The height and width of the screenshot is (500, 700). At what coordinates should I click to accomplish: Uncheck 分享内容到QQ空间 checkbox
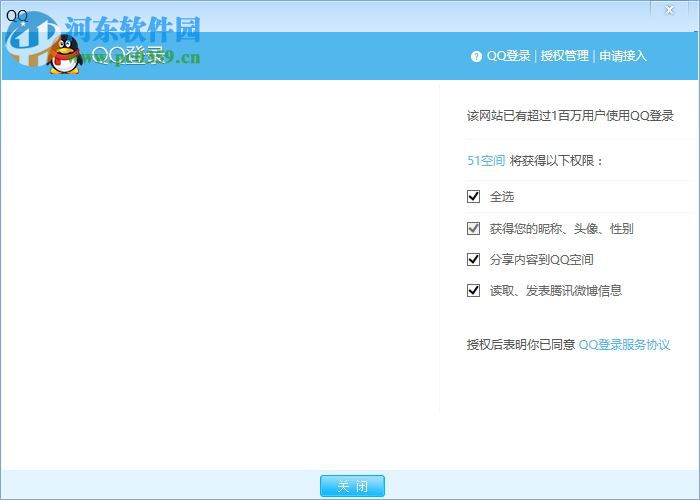click(473, 259)
